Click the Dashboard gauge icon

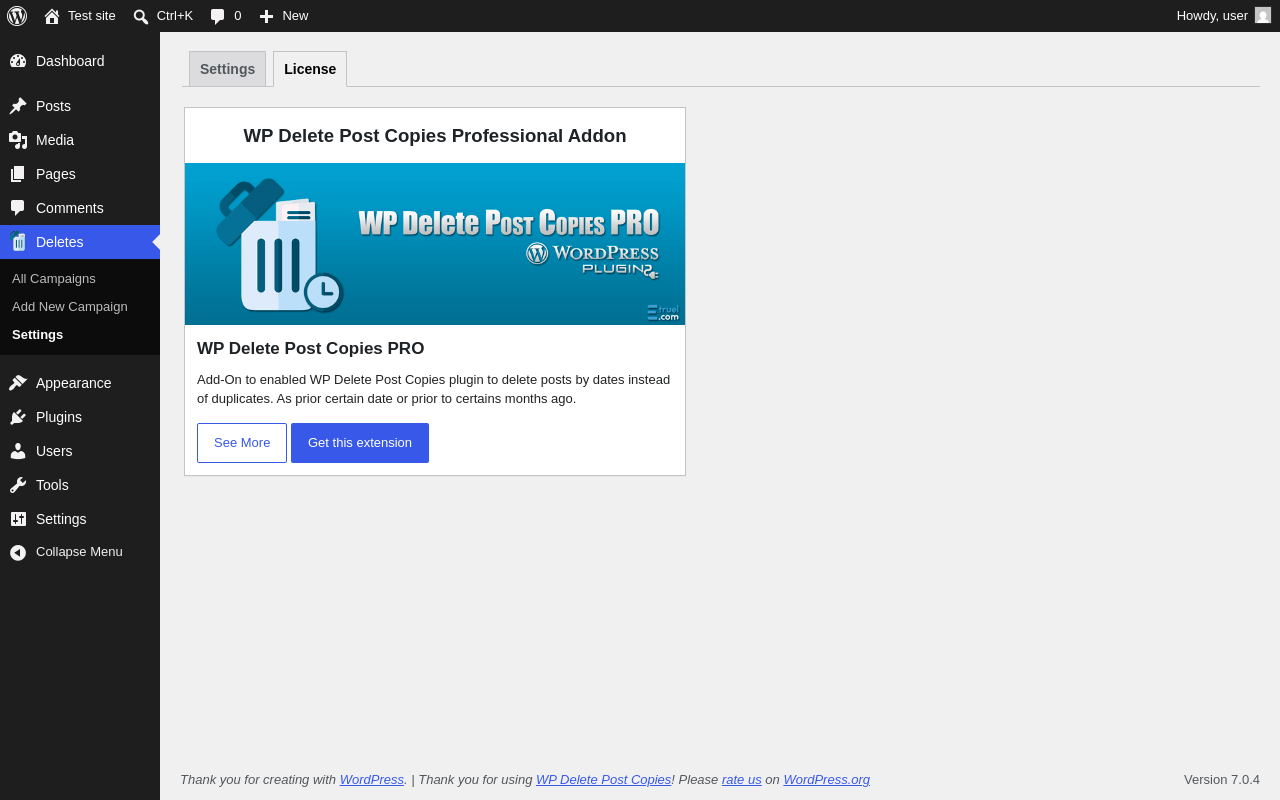(x=18, y=61)
